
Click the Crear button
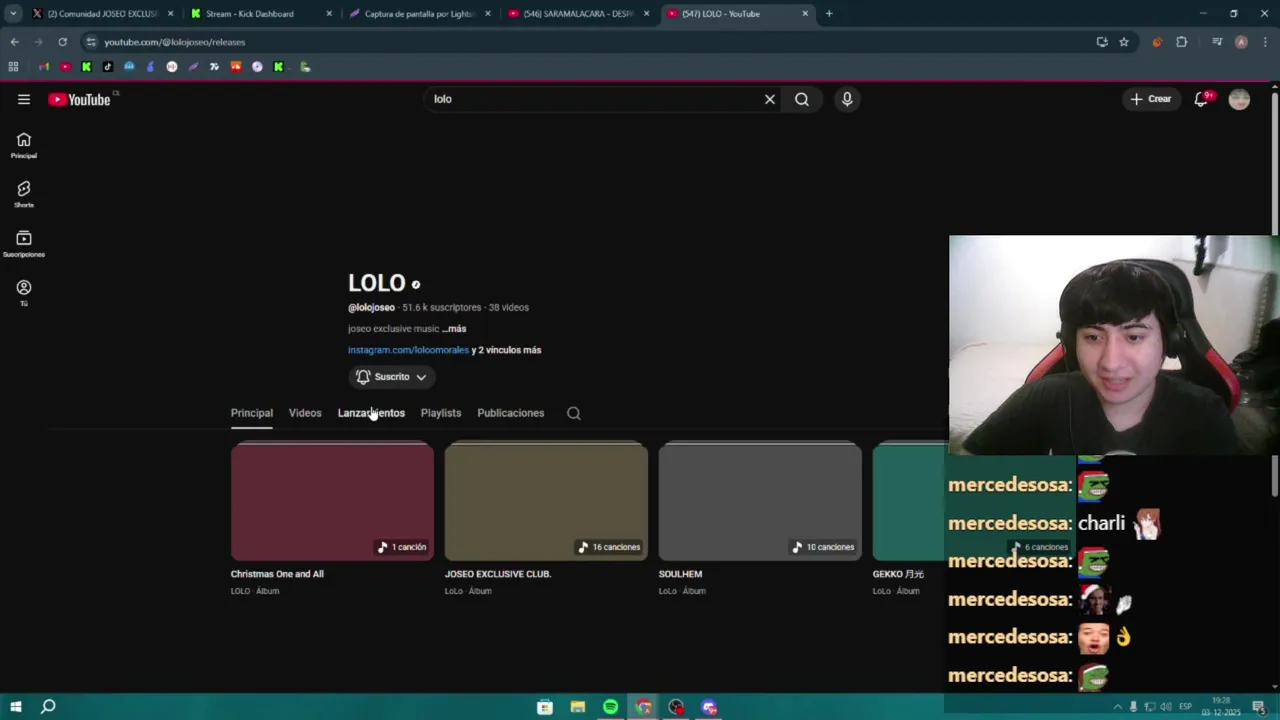pos(1151,99)
